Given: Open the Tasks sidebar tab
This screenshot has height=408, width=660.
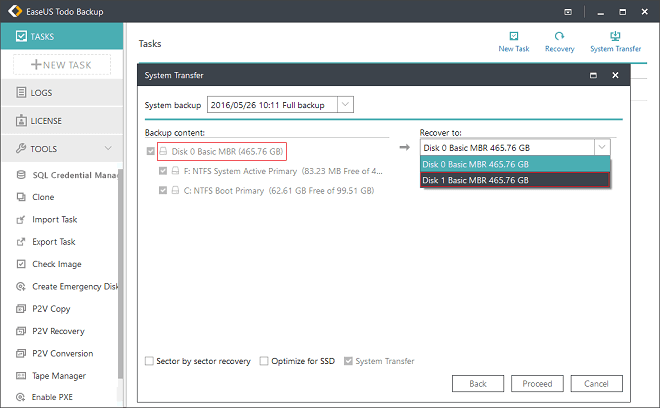Looking at the screenshot, I should point(62,36).
